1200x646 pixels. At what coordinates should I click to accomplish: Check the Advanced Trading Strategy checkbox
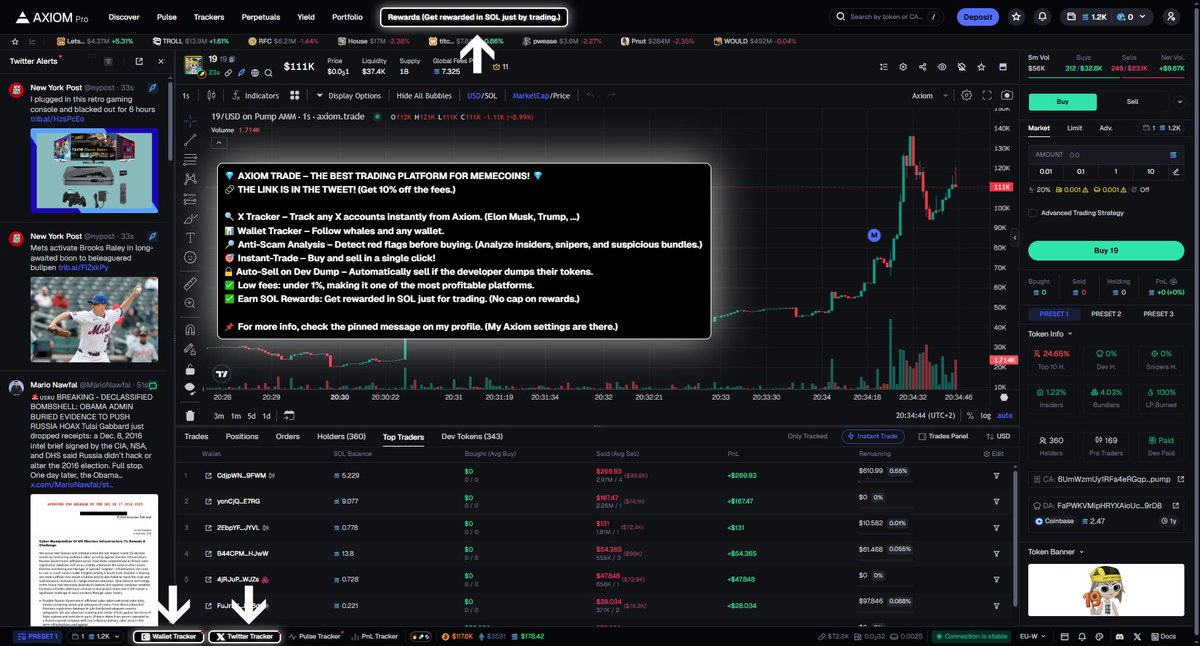pyautogui.click(x=1033, y=212)
